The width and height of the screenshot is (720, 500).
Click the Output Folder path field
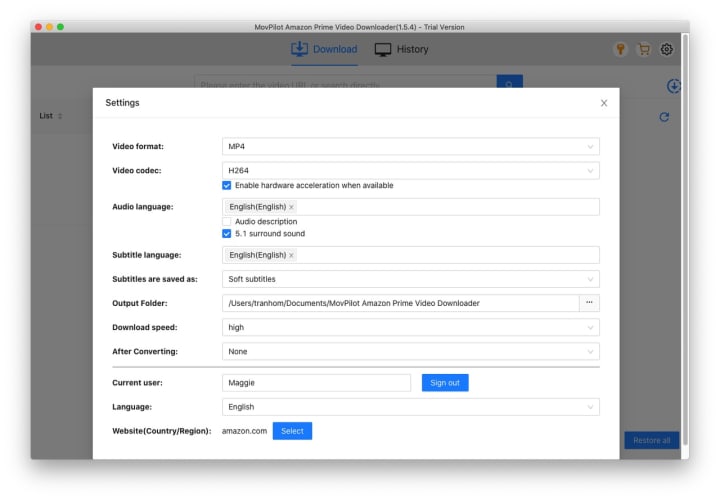(x=400, y=303)
